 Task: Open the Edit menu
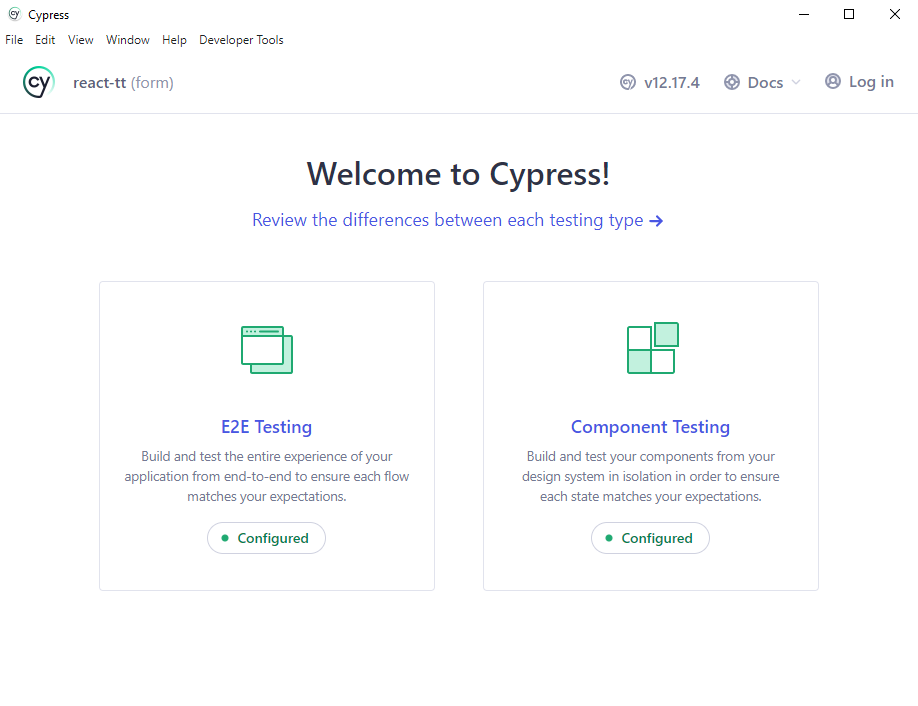coord(45,40)
